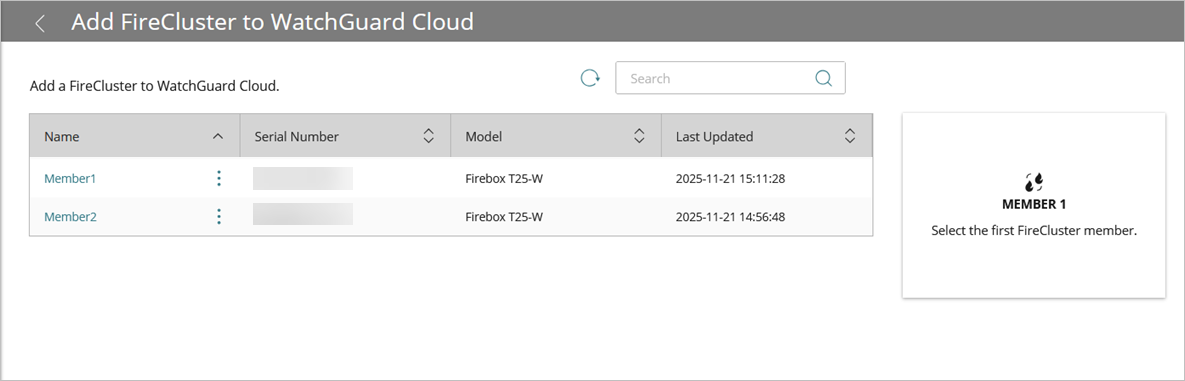Open the Member1 three-dot menu
Viewport: 1185px width, 381px height.
(x=218, y=178)
